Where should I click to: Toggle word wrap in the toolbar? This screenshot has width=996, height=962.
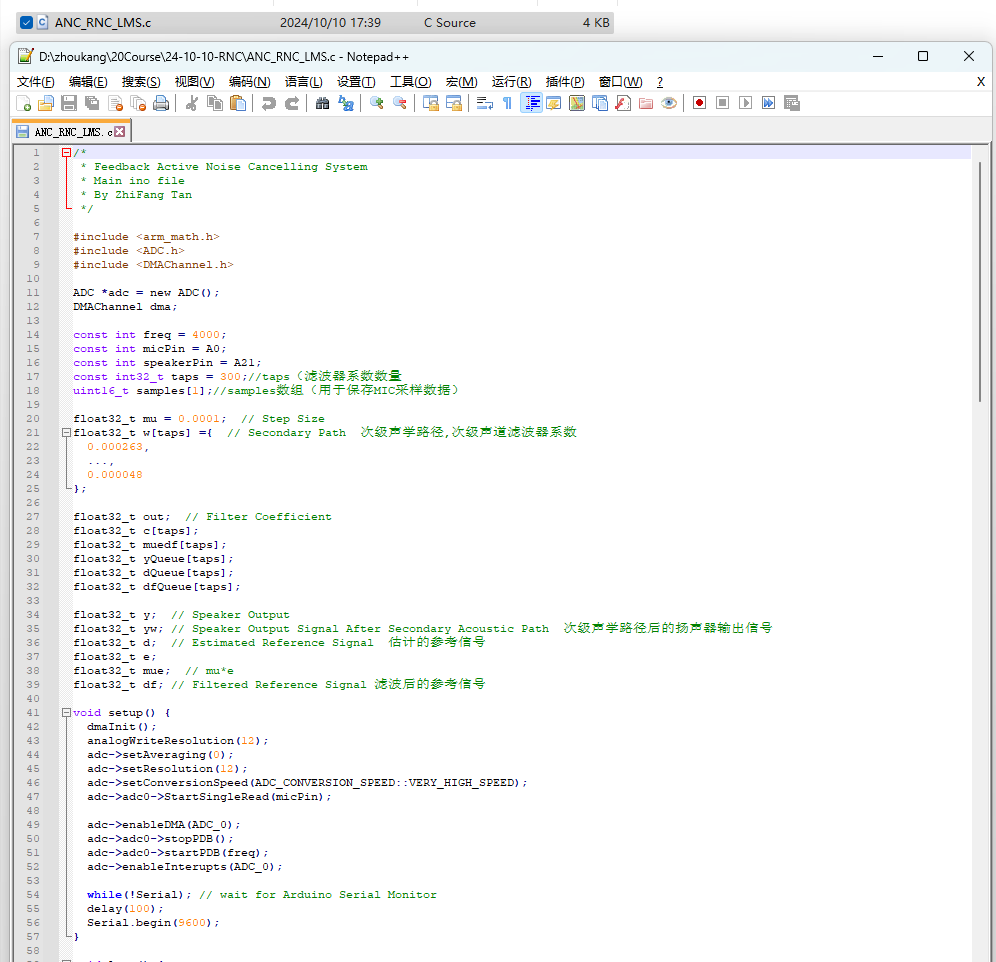click(485, 103)
